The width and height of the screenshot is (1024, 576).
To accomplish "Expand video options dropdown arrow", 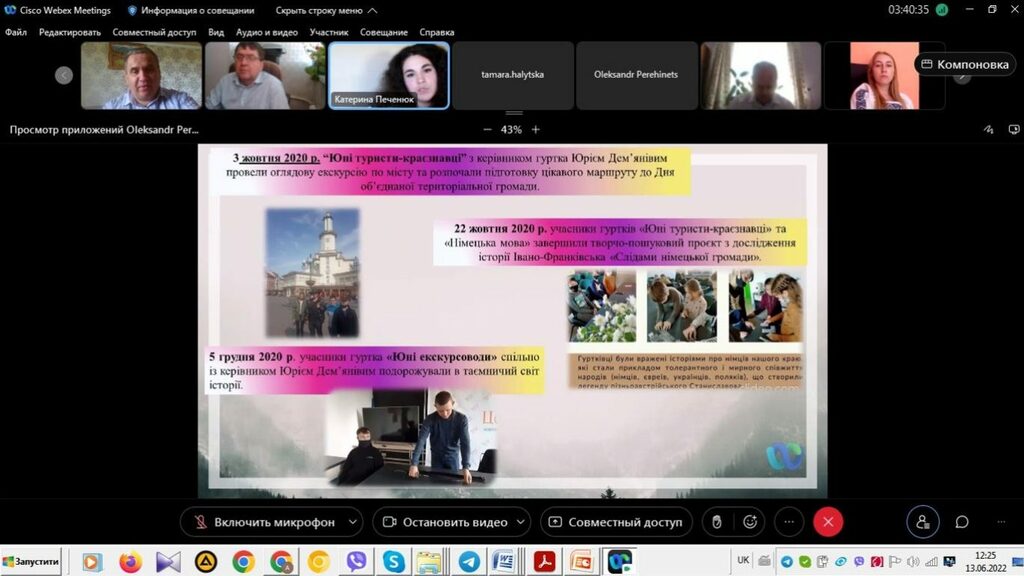I will (x=519, y=522).
